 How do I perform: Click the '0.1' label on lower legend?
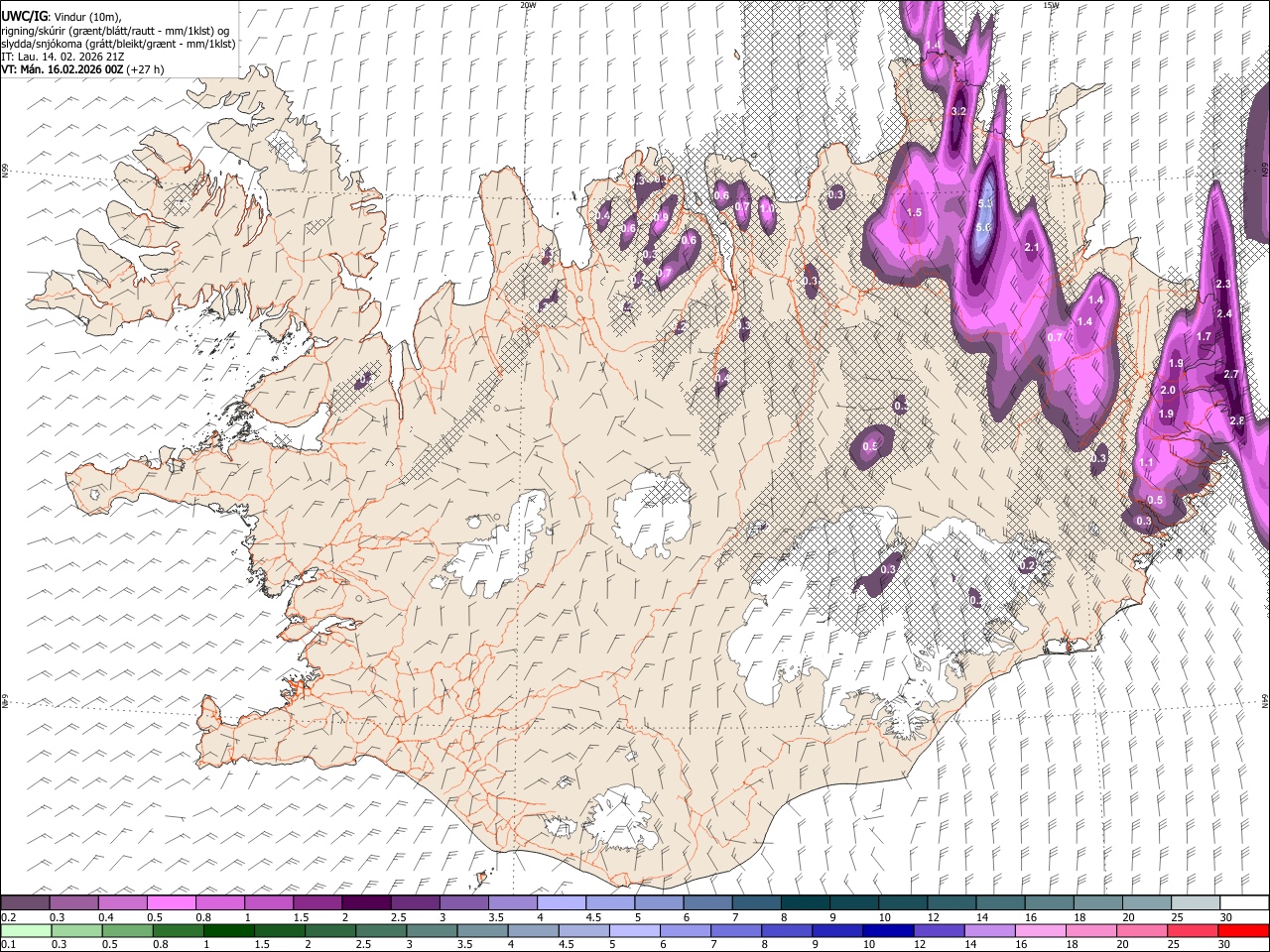pos(7,944)
